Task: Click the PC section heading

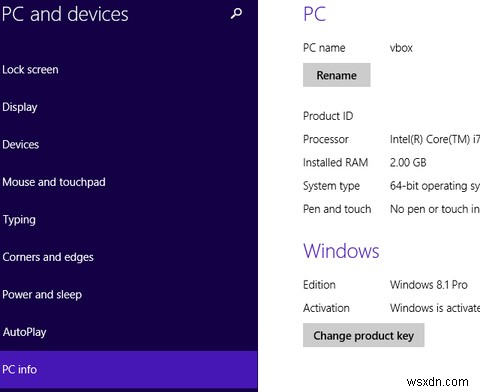Action: coord(314,14)
